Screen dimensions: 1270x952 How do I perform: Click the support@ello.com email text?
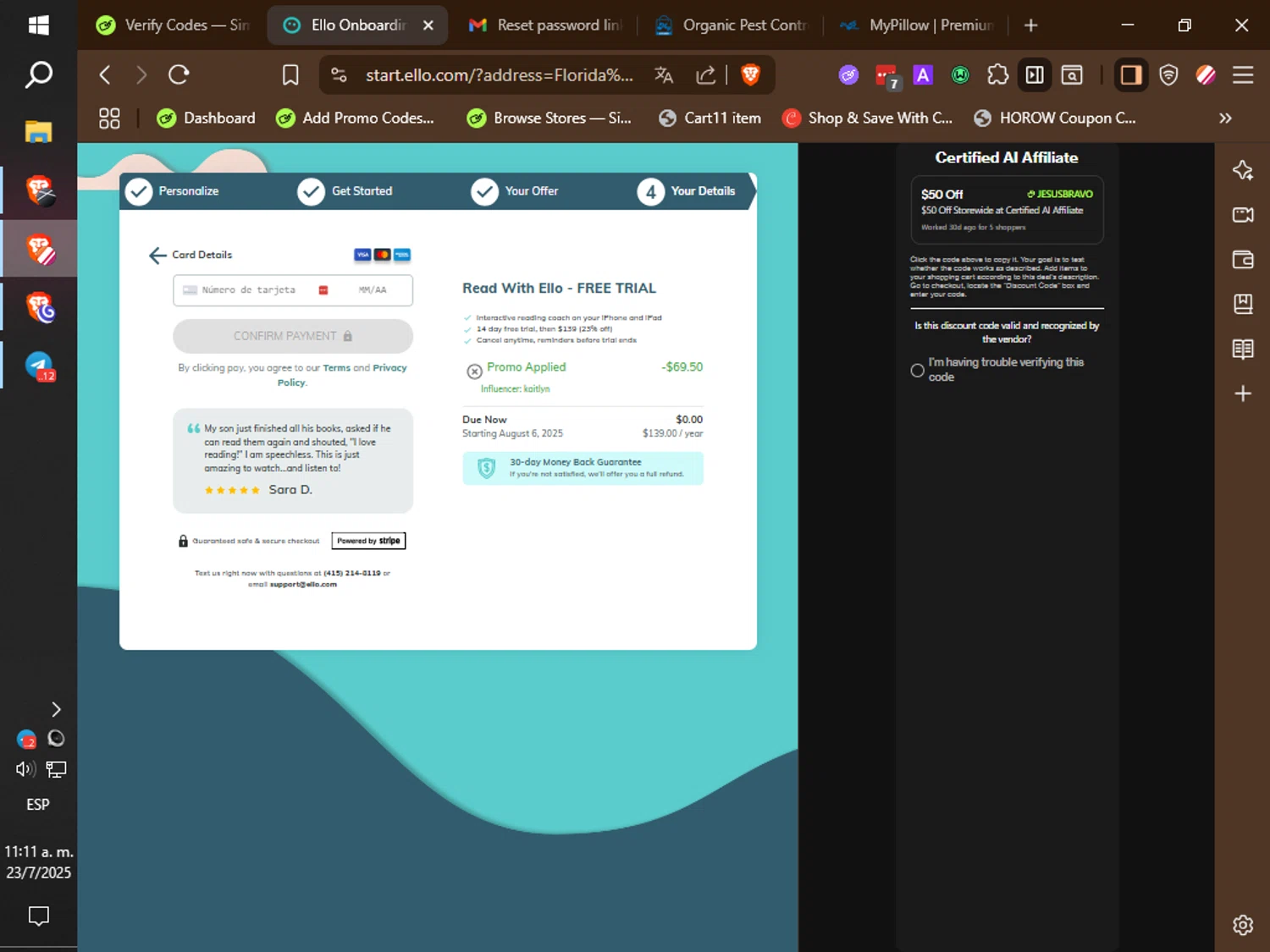point(303,584)
